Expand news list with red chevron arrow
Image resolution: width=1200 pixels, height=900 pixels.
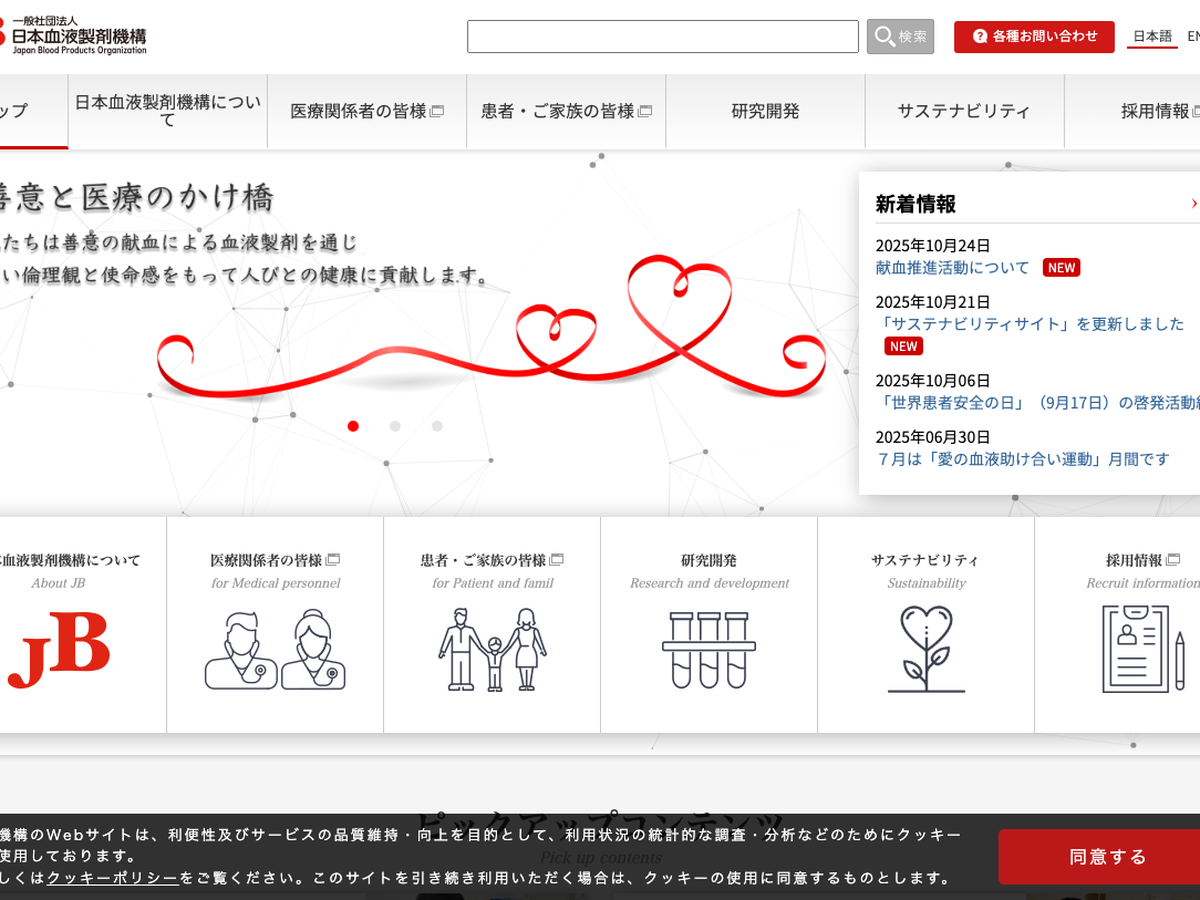[1193, 204]
